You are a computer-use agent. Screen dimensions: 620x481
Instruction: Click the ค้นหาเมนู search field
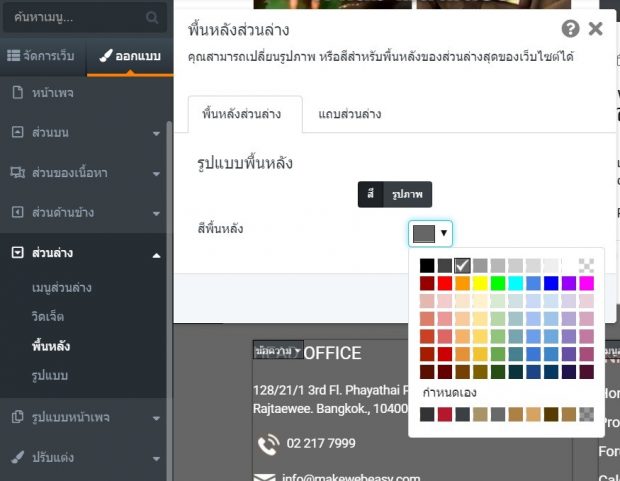tap(75, 18)
